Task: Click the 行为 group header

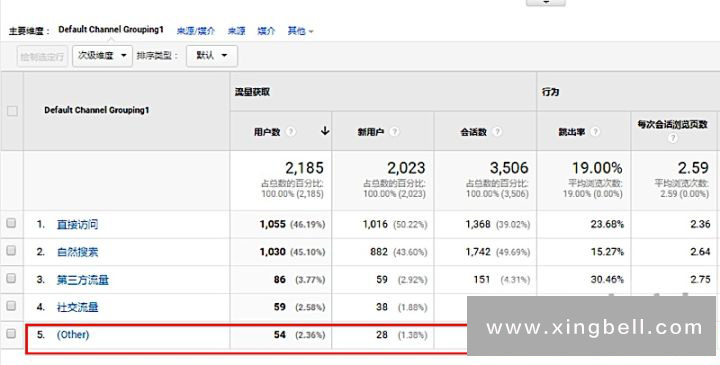Action: [x=550, y=92]
